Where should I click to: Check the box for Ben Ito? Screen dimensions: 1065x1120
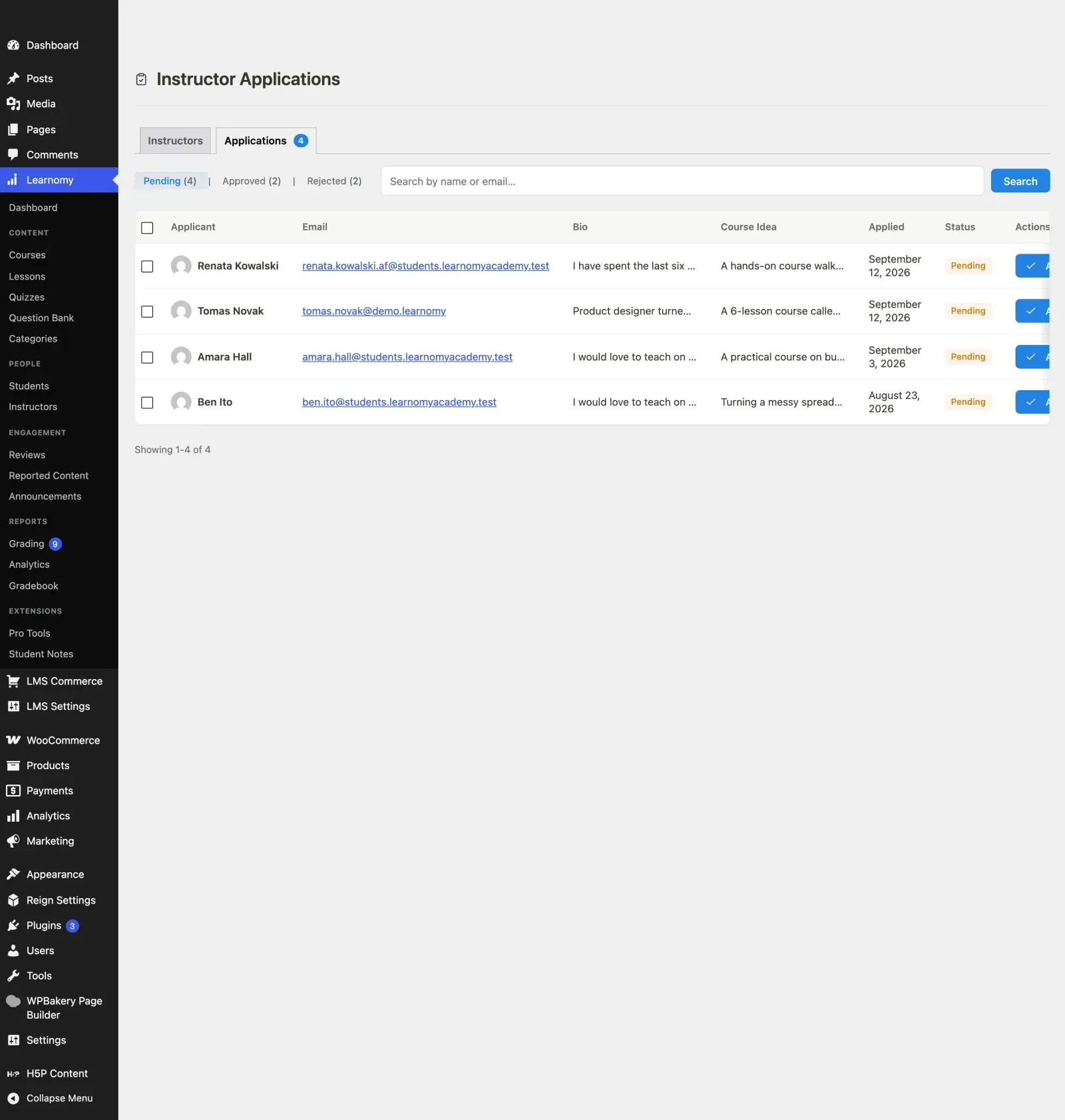147,403
